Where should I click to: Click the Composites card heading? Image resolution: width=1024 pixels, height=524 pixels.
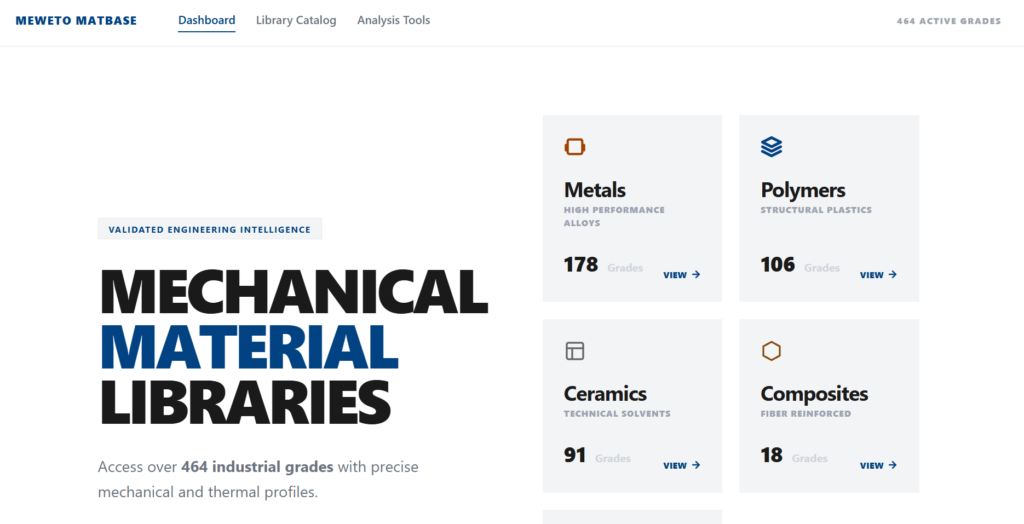point(814,394)
